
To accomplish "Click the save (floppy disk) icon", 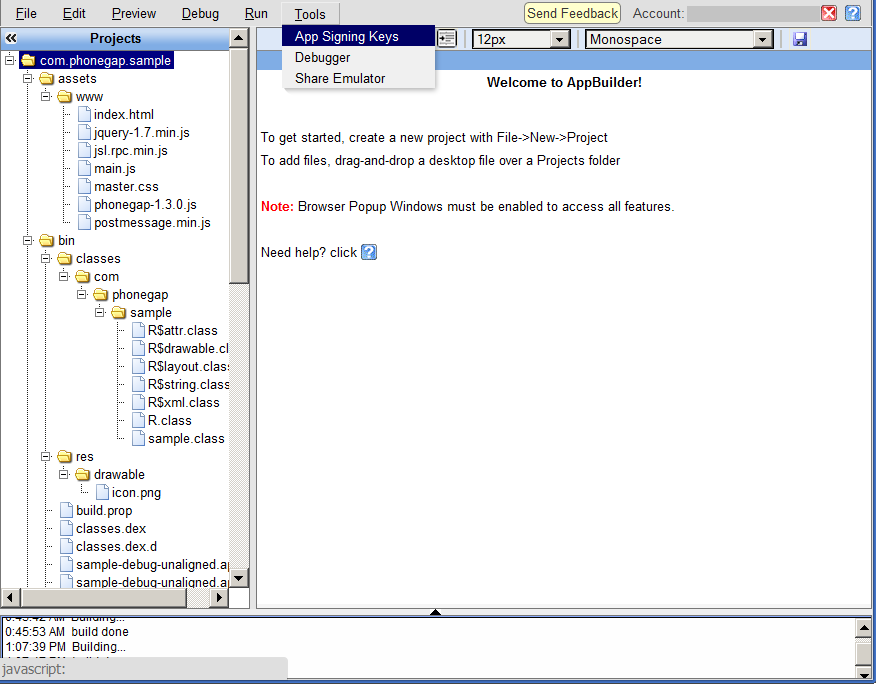I will (800, 39).
